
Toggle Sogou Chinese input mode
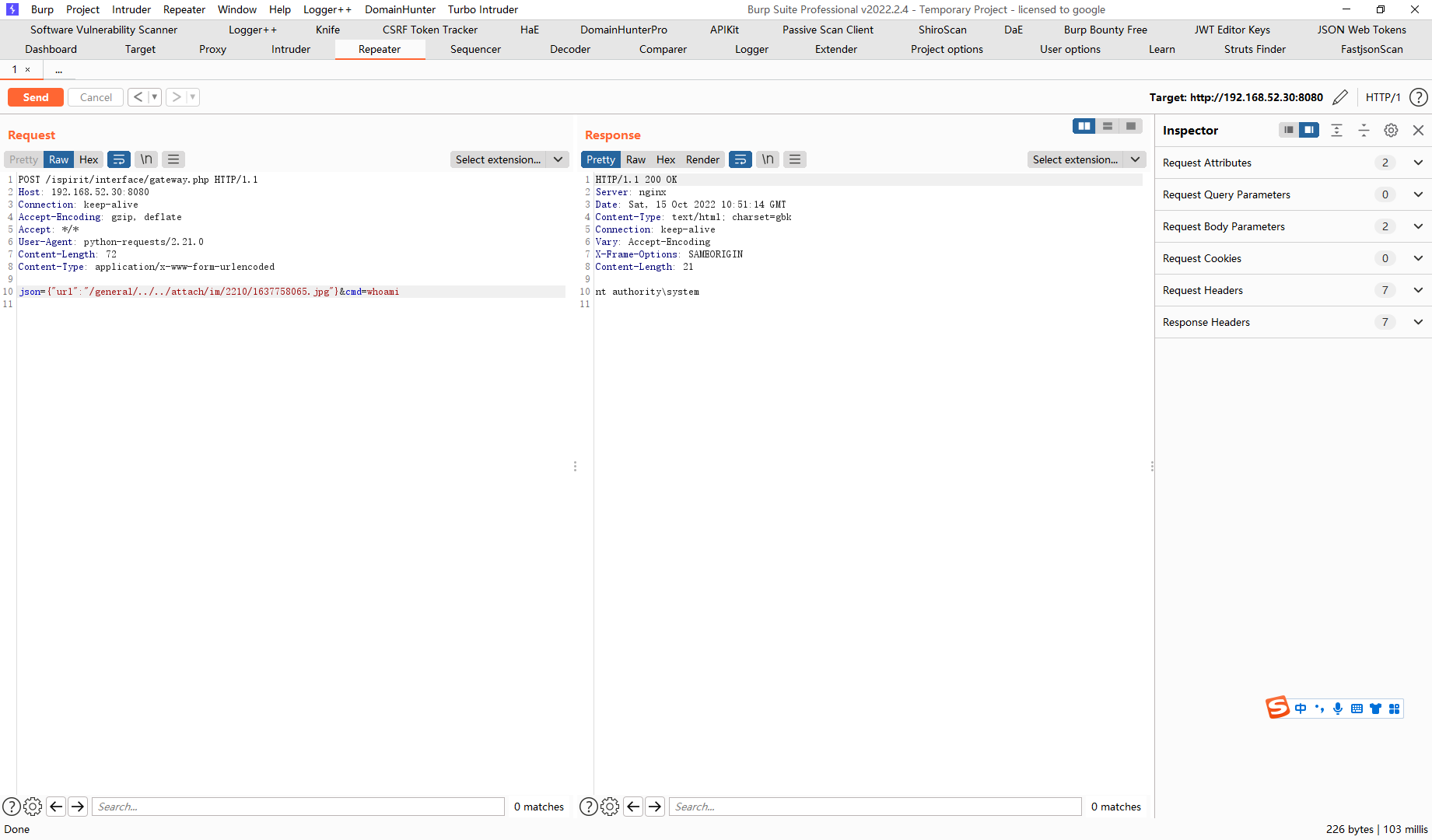pyautogui.click(x=1301, y=709)
